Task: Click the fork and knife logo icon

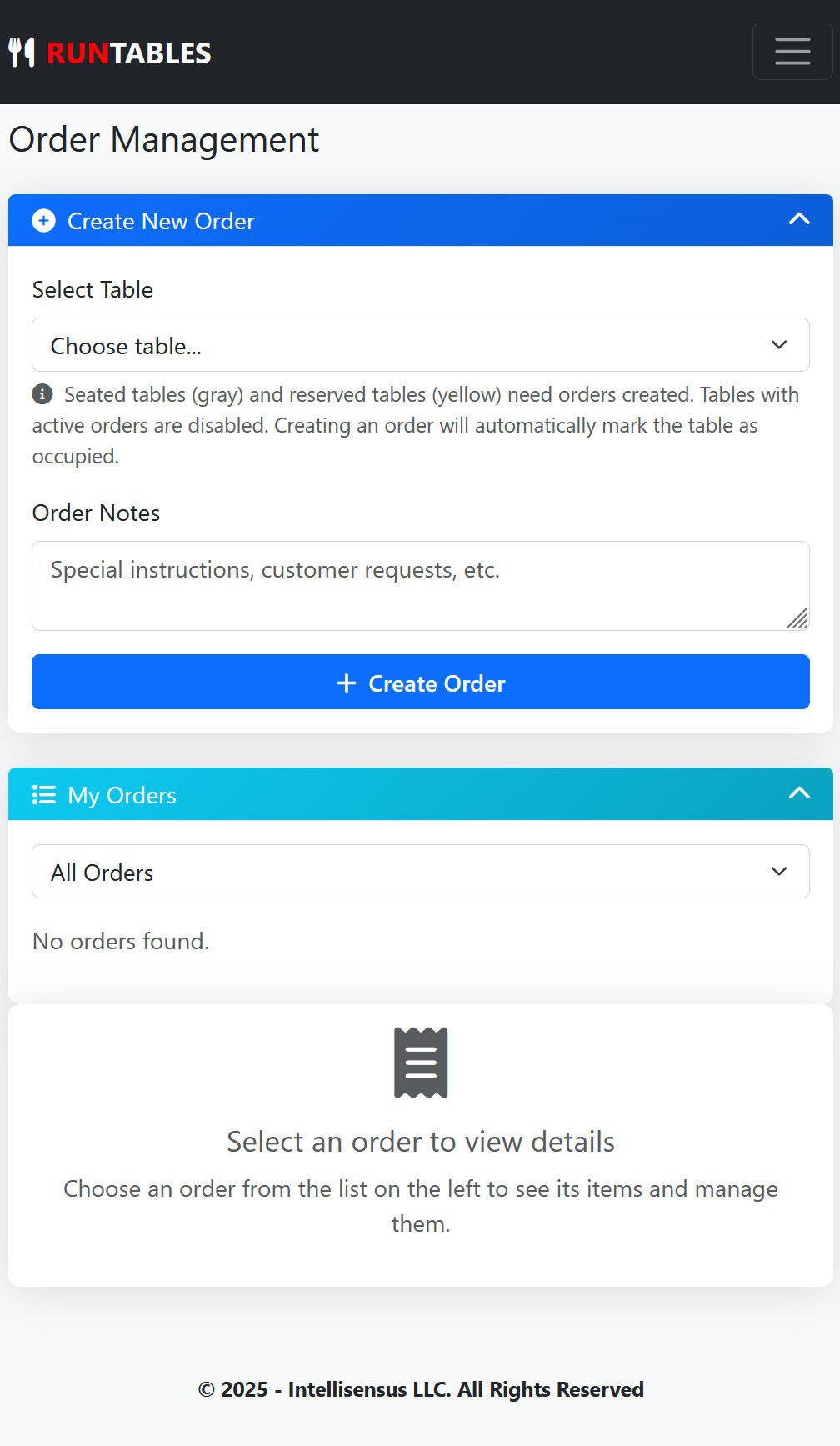Action: click(x=22, y=53)
